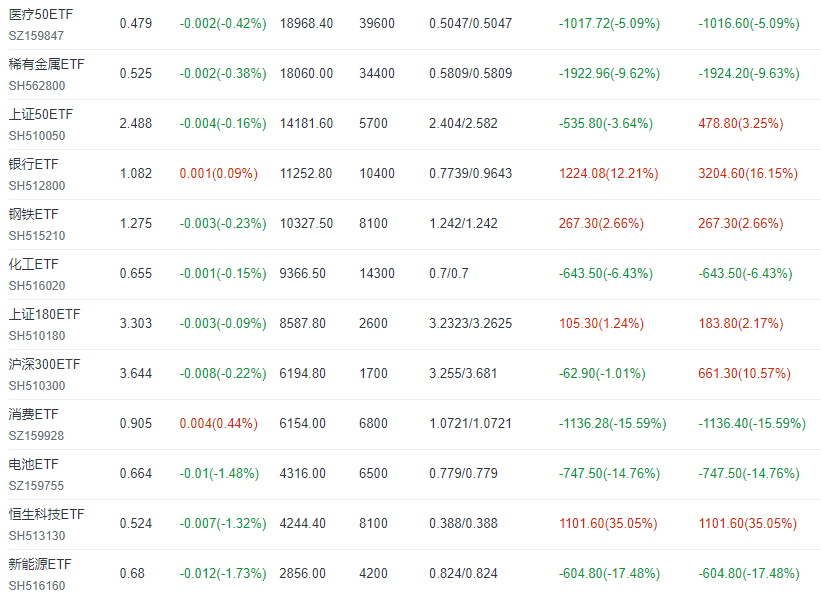Click the loss value -1922.96(-9.62%)

tap(609, 73)
